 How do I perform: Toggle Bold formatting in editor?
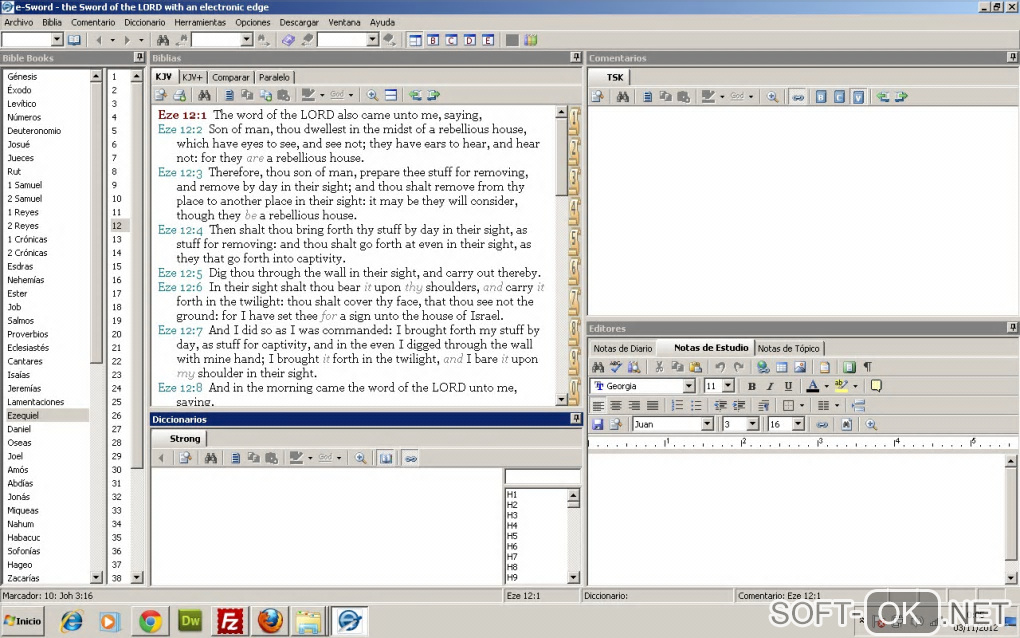click(x=751, y=386)
